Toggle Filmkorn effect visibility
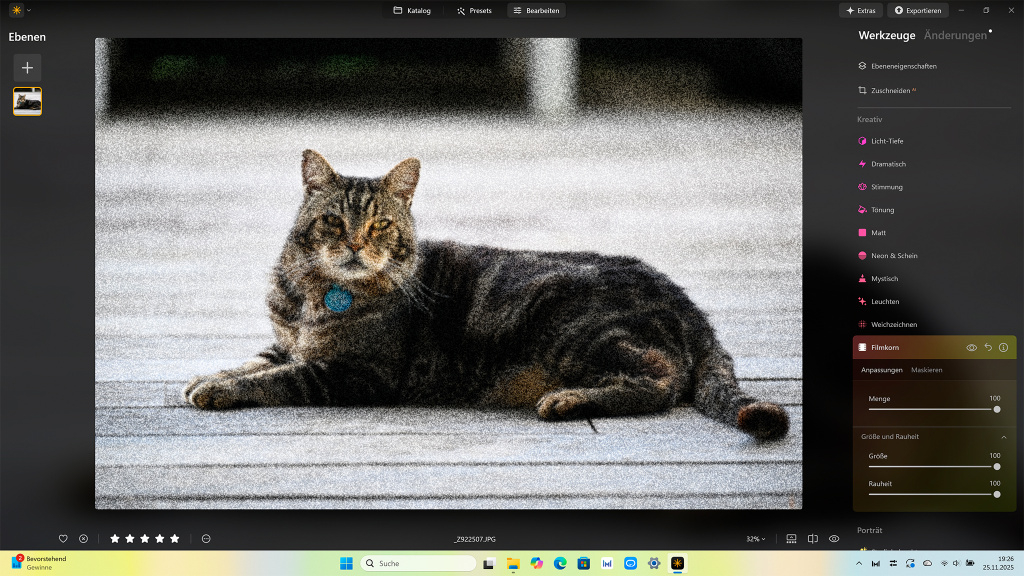Image resolution: width=1024 pixels, height=576 pixels. point(970,347)
